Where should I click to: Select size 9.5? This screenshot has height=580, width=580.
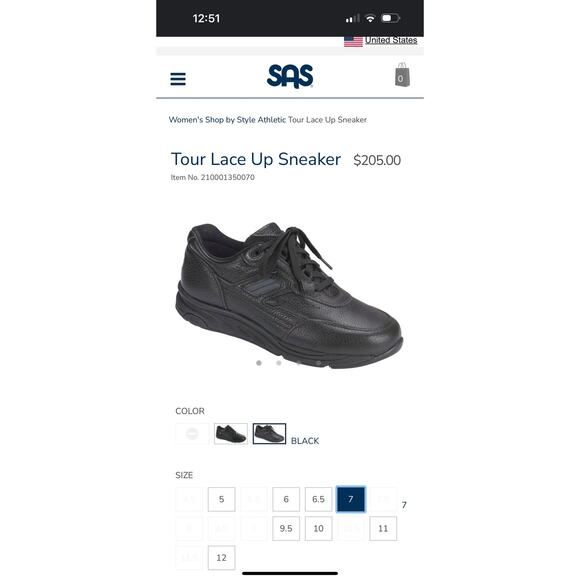286,529
